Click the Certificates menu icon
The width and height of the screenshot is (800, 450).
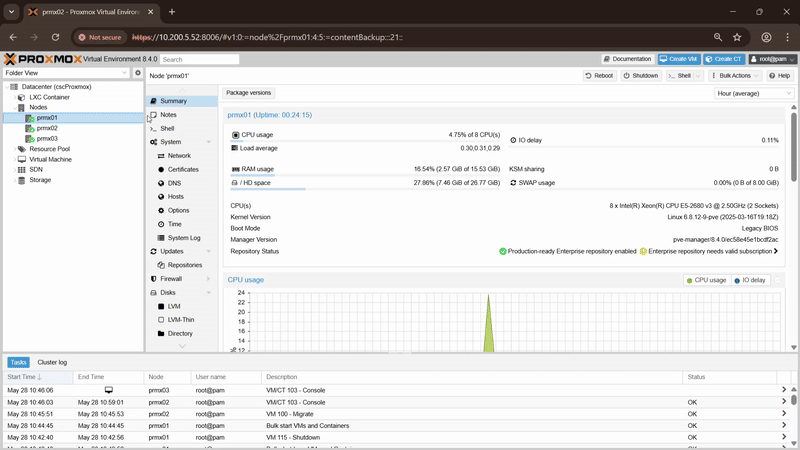click(161, 169)
